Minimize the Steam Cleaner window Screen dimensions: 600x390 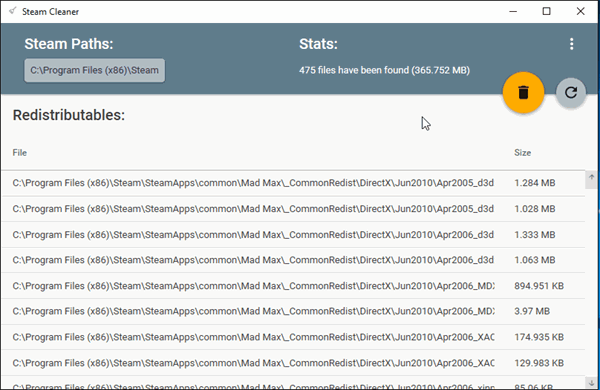point(513,11)
